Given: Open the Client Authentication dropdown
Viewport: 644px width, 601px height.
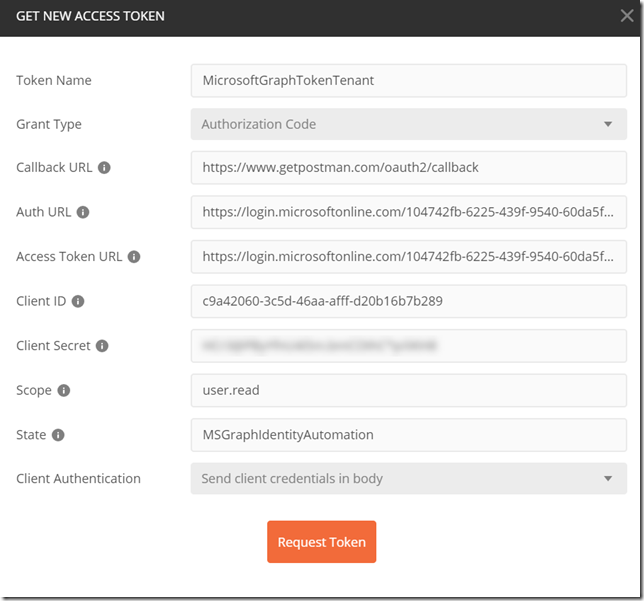Looking at the screenshot, I should [409, 479].
